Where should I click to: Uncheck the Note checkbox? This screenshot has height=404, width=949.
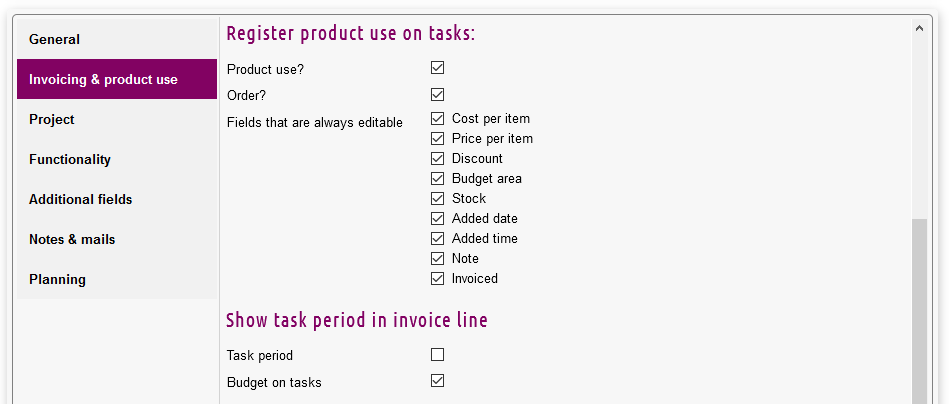pyautogui.click(x=437, y=258)
